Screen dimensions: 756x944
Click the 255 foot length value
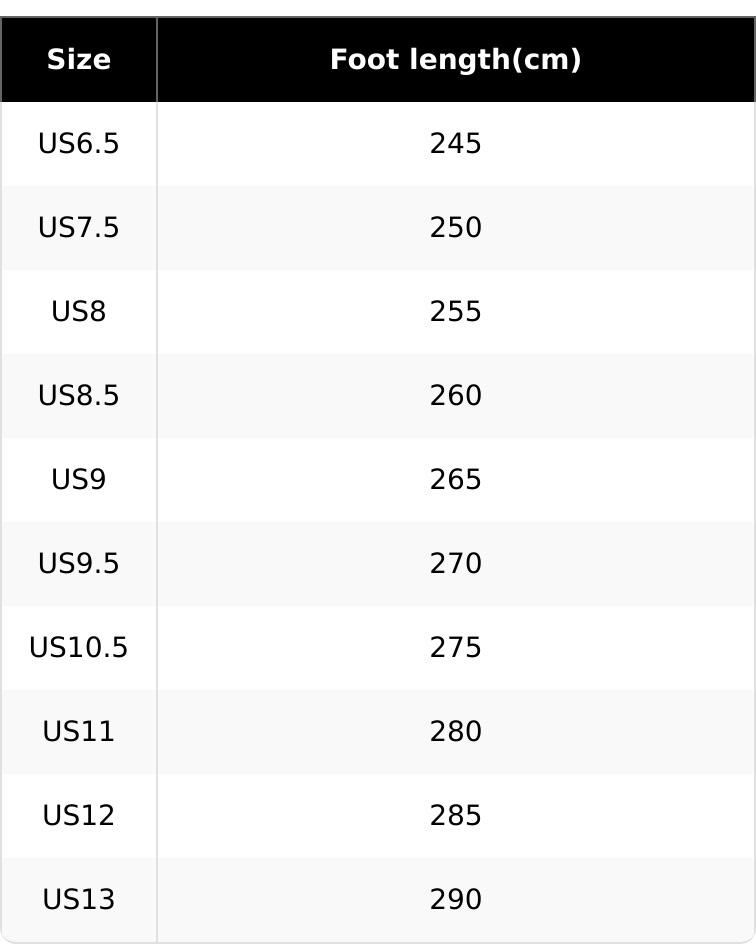coord(455,312)
